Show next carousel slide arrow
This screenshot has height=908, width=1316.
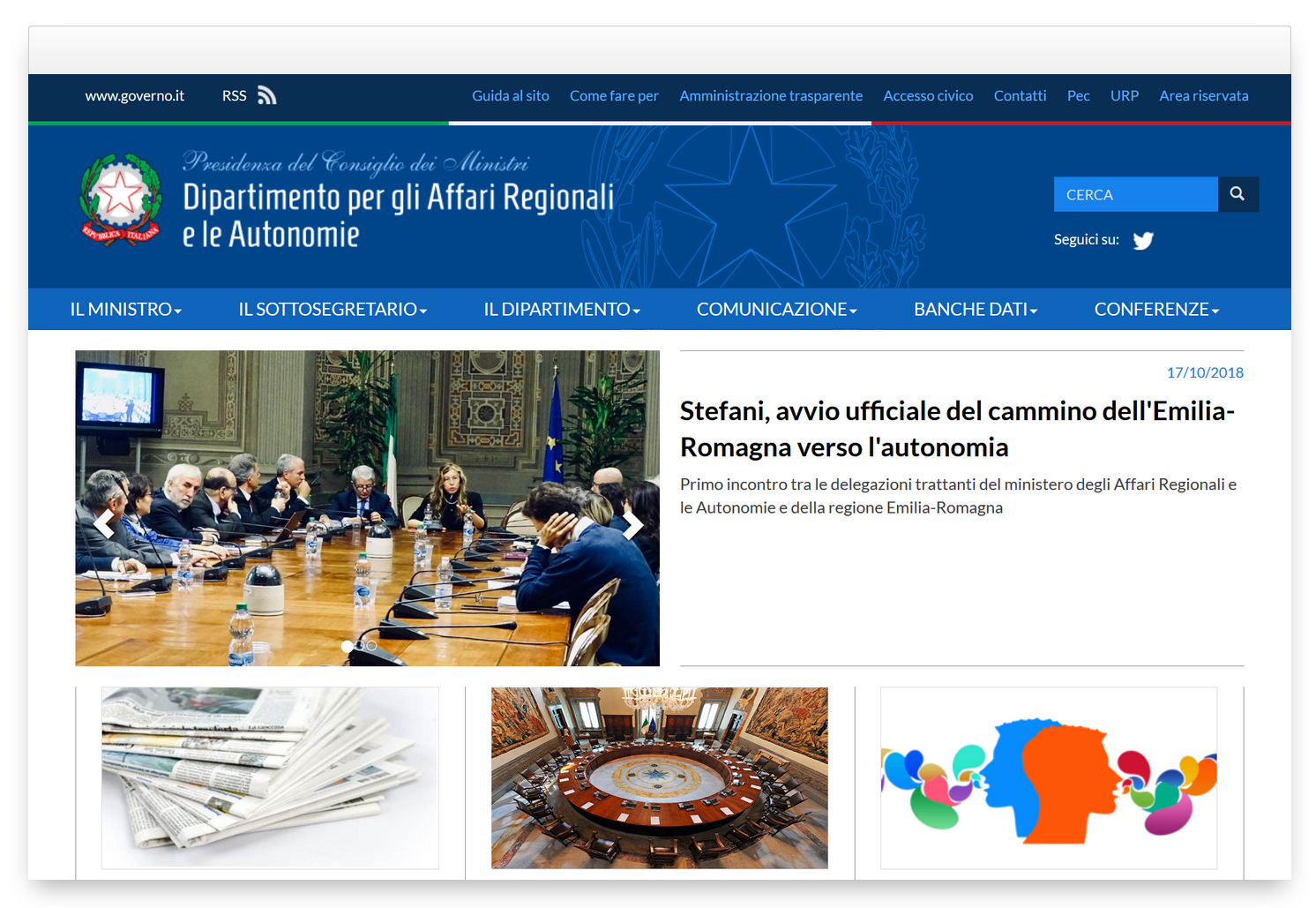tap(632, 524)
